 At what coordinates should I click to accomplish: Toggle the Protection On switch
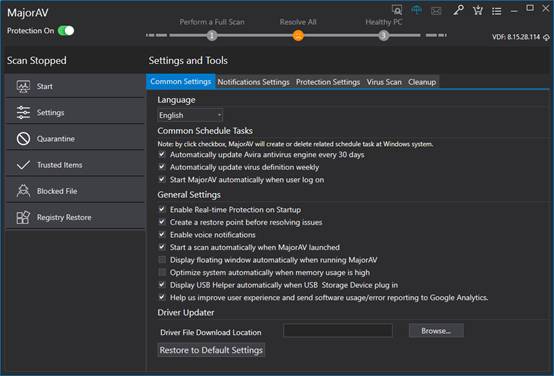(66, 31)
